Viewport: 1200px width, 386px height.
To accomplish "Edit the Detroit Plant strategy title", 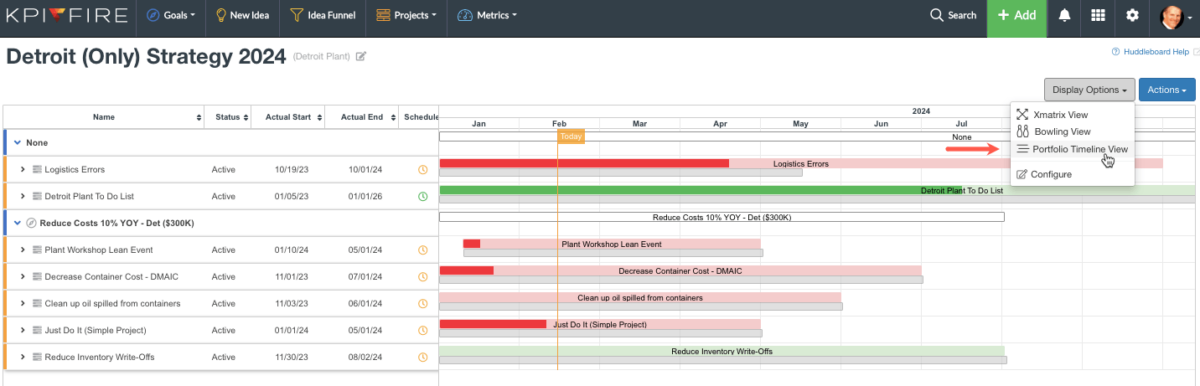I will [361, 57].
